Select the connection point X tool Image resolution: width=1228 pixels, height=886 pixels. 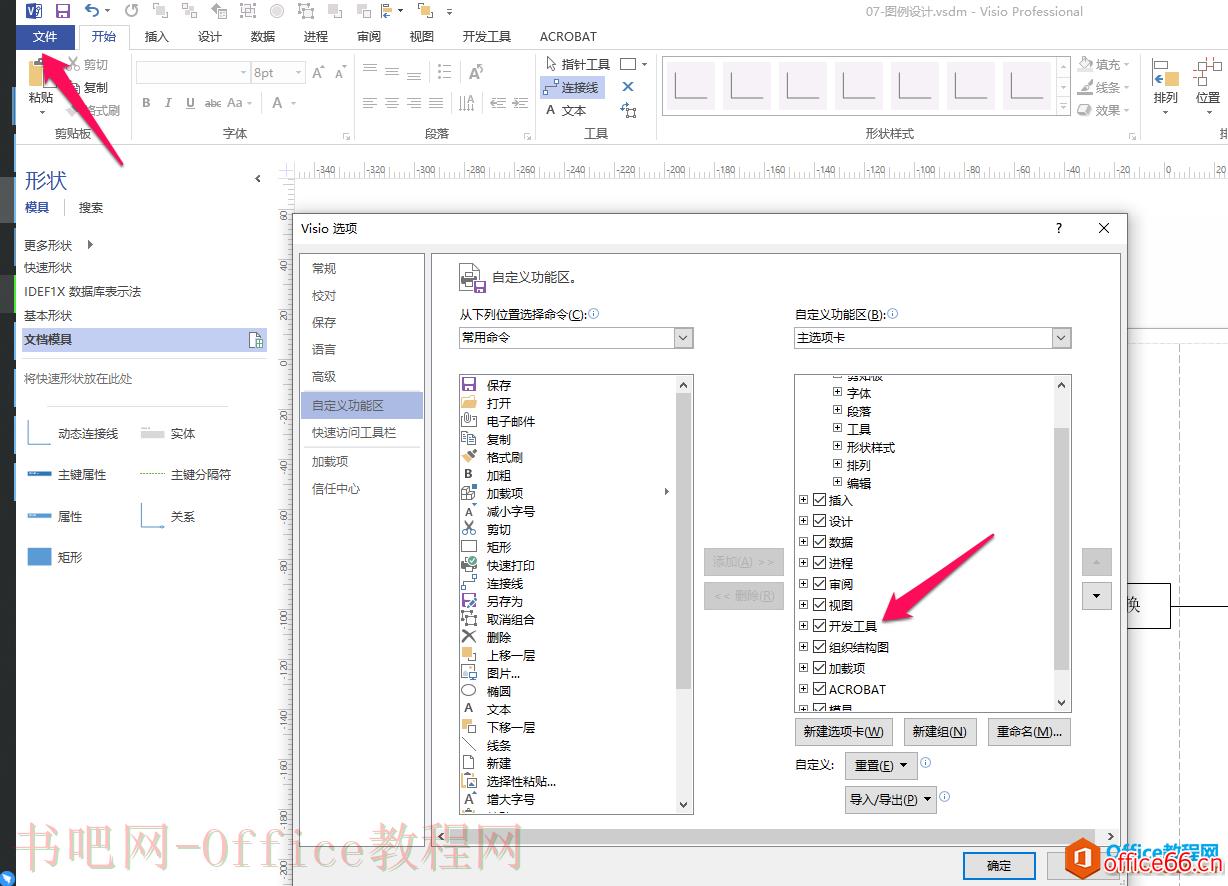[x=628, y=88]
